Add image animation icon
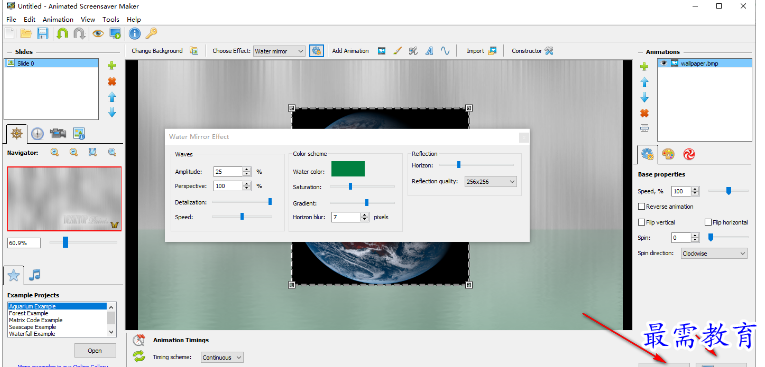Viewport: 765px width, 367px height. pos(382,51)
